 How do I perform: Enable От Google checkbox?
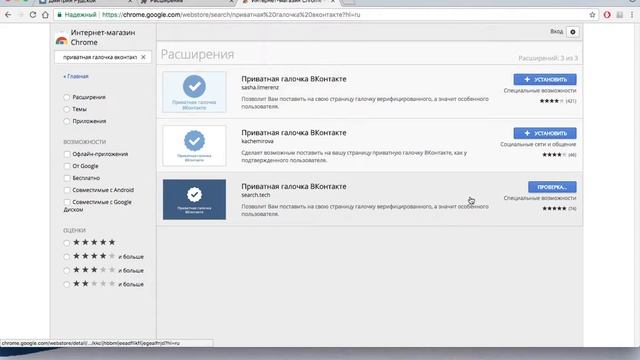click(67, 166)
